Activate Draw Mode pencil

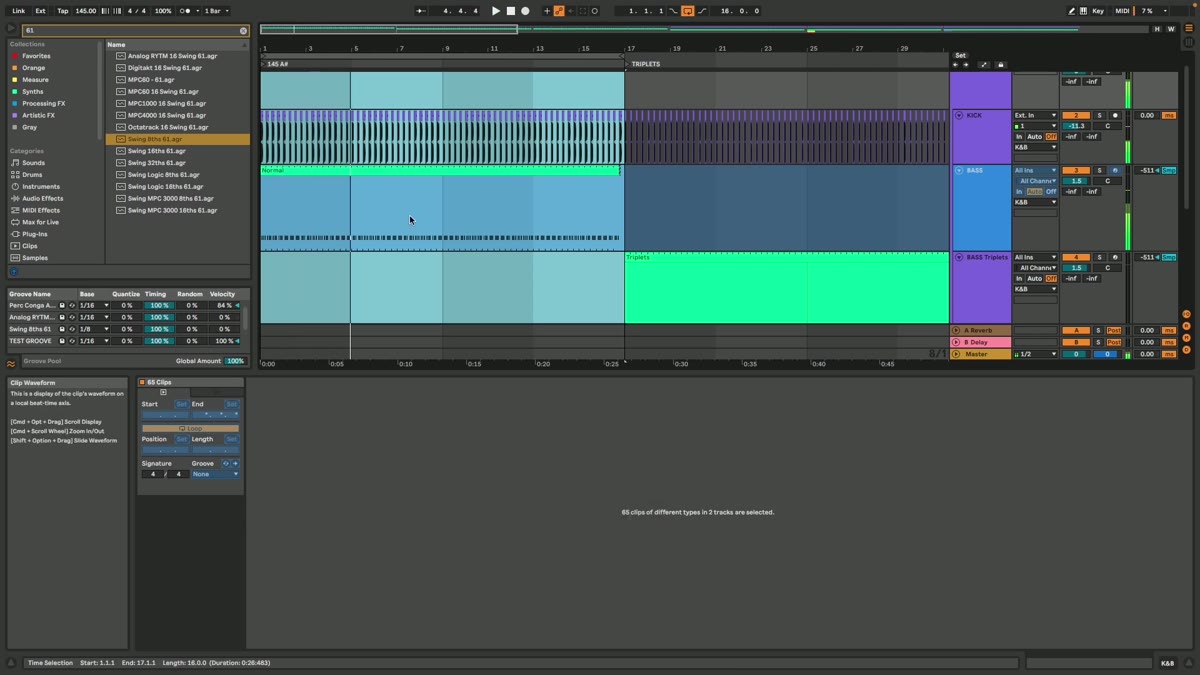coord(1071,11)
